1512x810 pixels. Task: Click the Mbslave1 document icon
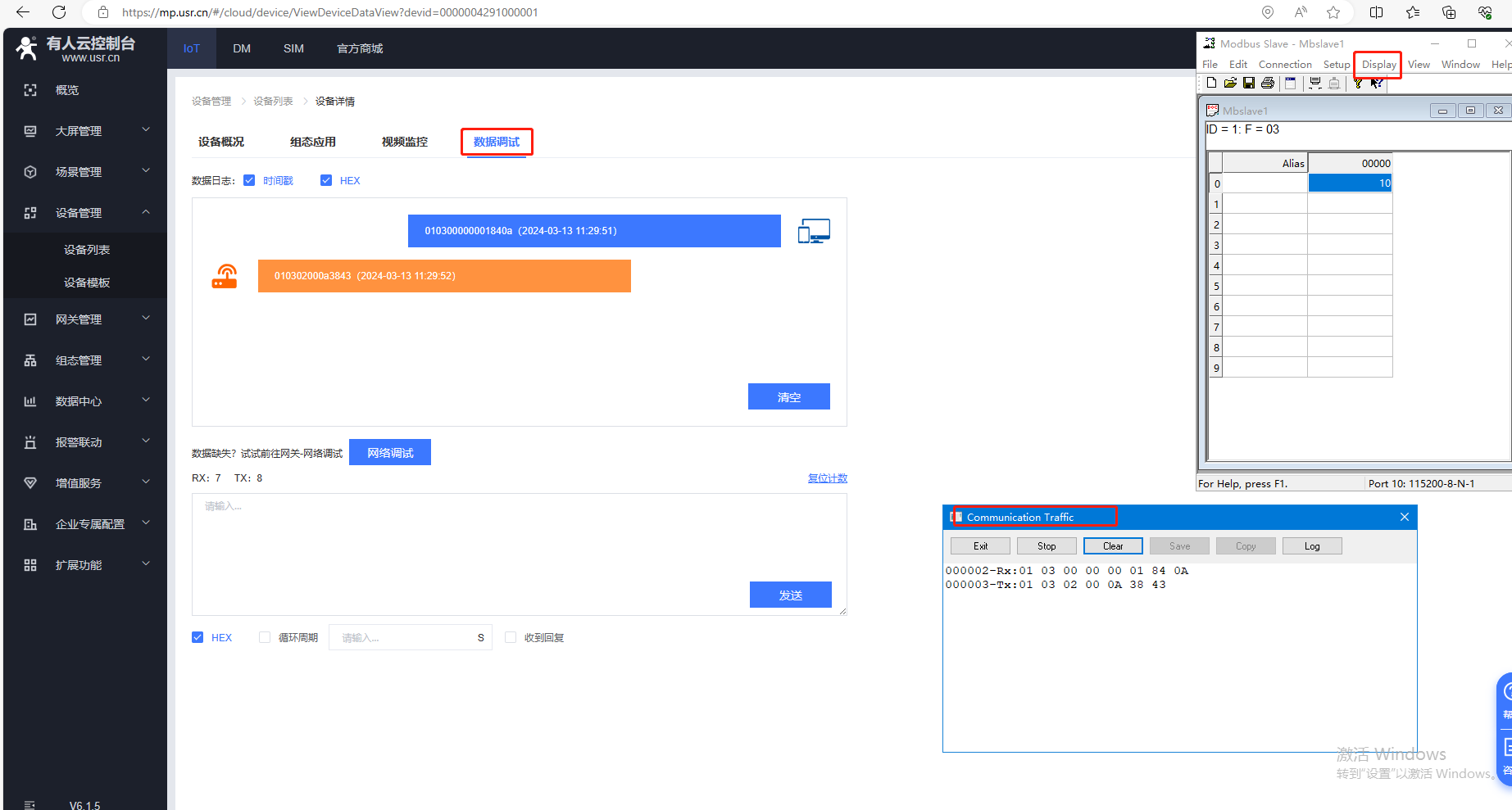coord(1213,111)
